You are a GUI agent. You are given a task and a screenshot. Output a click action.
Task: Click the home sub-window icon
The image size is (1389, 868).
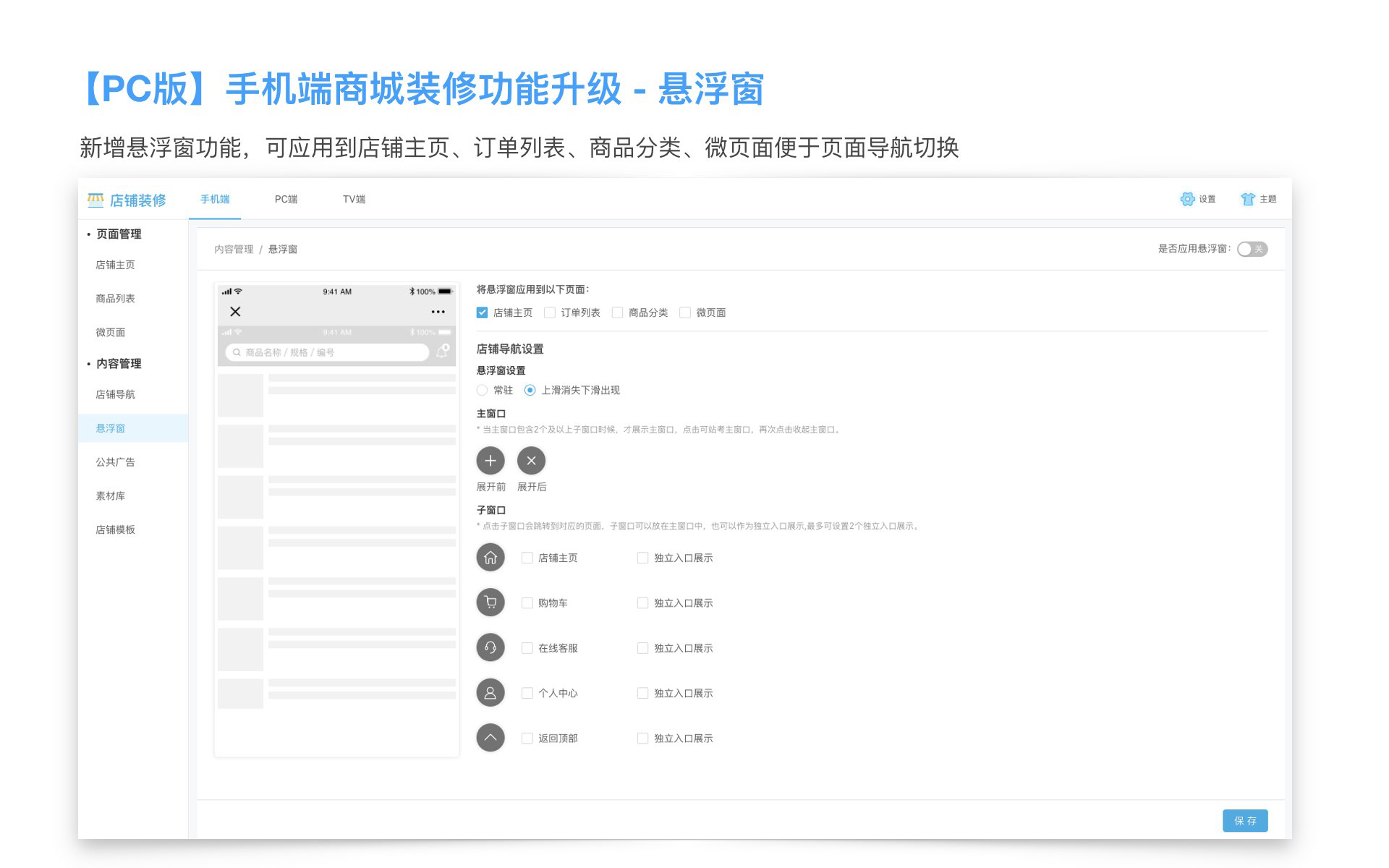pos(490,558)
